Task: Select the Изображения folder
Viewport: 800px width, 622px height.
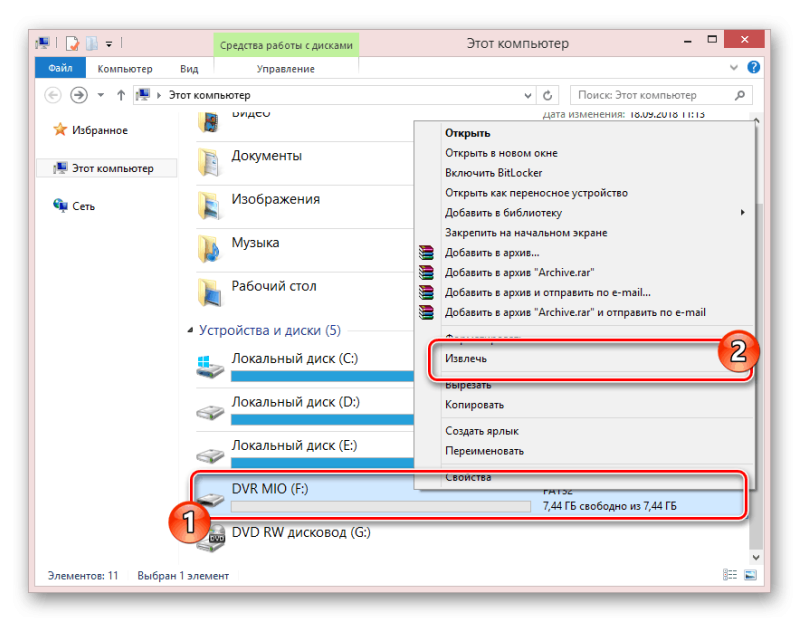Action: tap(276, 199)
